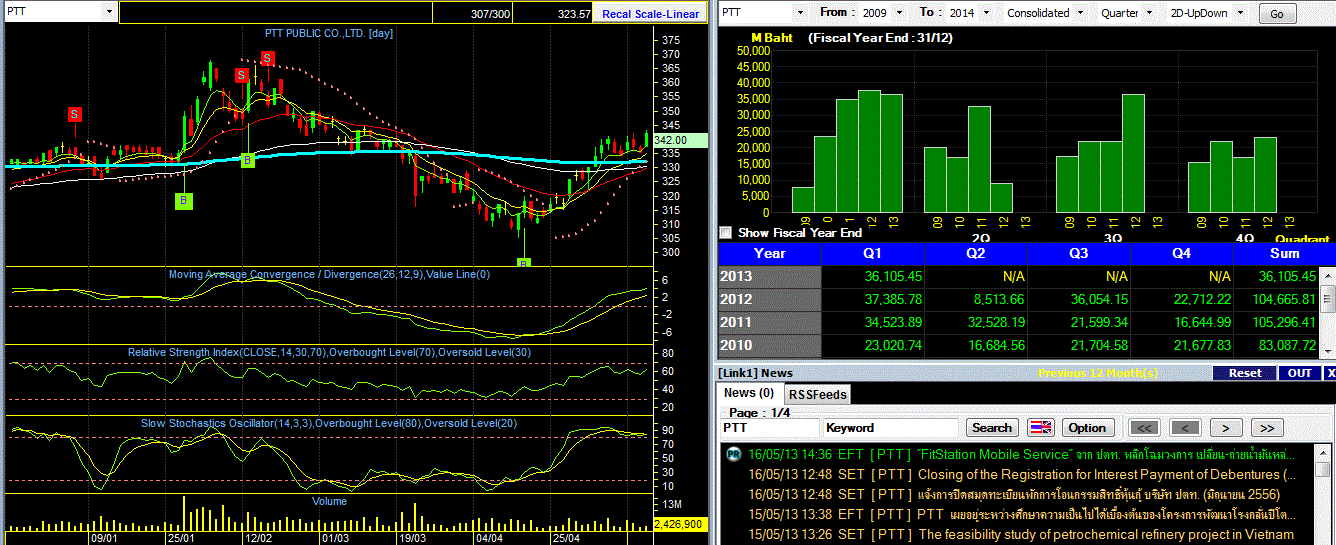The width and height of the screenshot is (1336, 545).
Task: Open the Quarter period dropdown
Action: 1148,13
